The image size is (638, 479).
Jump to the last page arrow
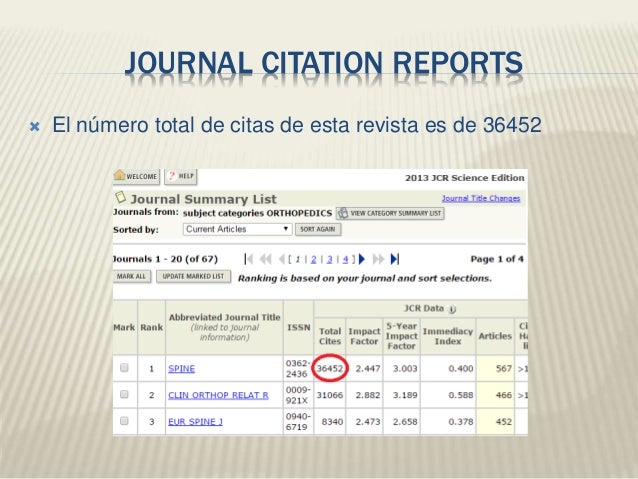click(395, 259)
